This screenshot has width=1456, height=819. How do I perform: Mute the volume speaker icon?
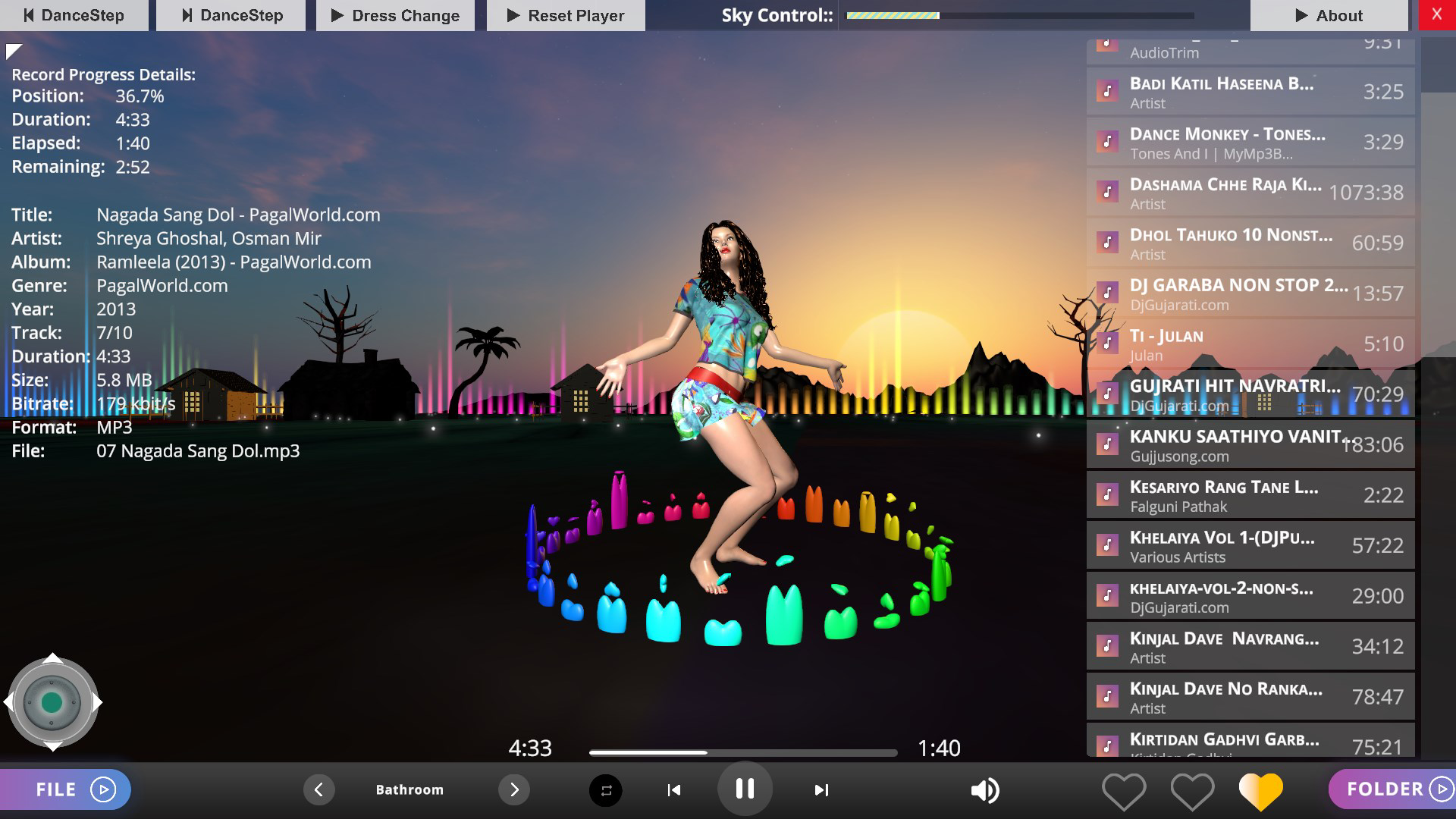985,790
